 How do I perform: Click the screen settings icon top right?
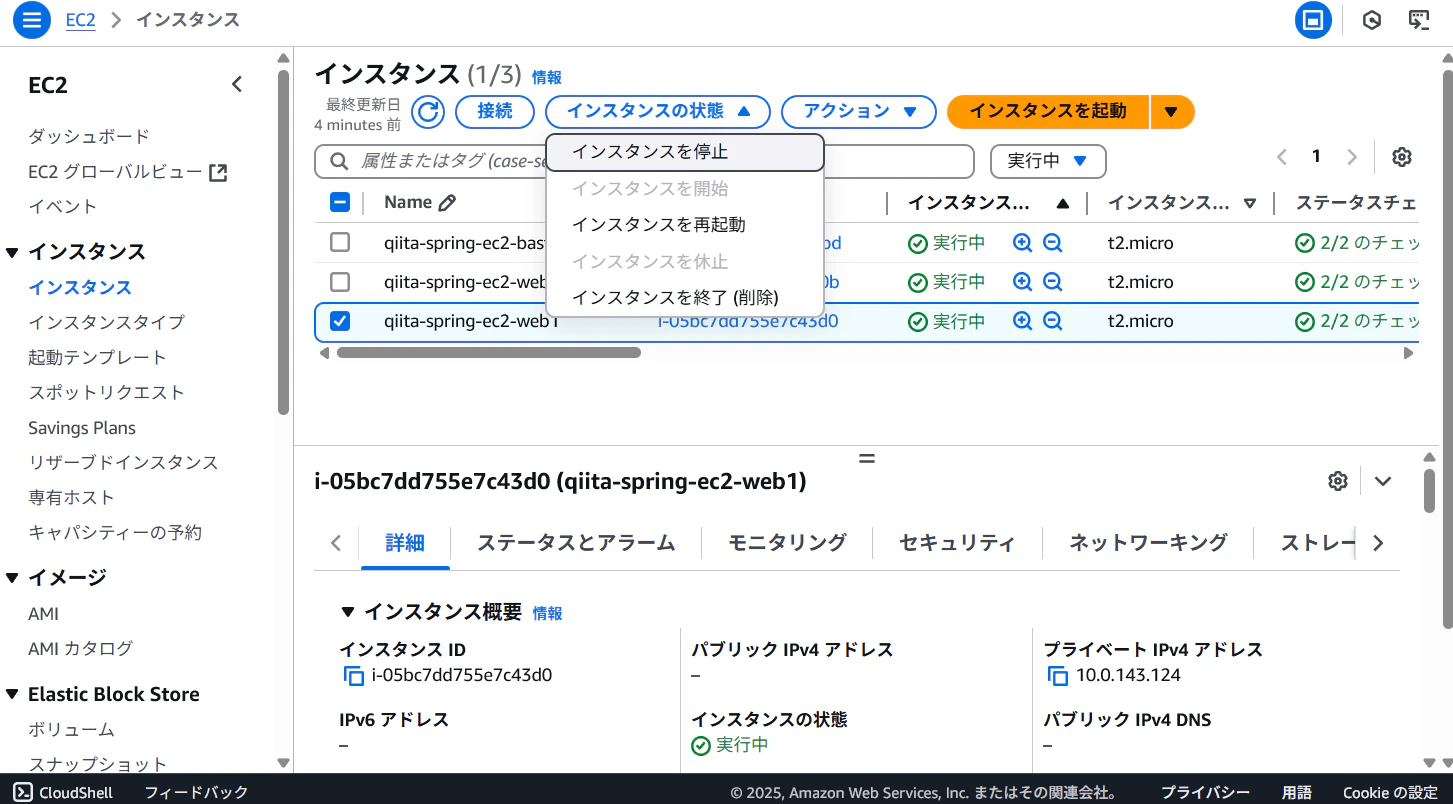click(1419, 20)
